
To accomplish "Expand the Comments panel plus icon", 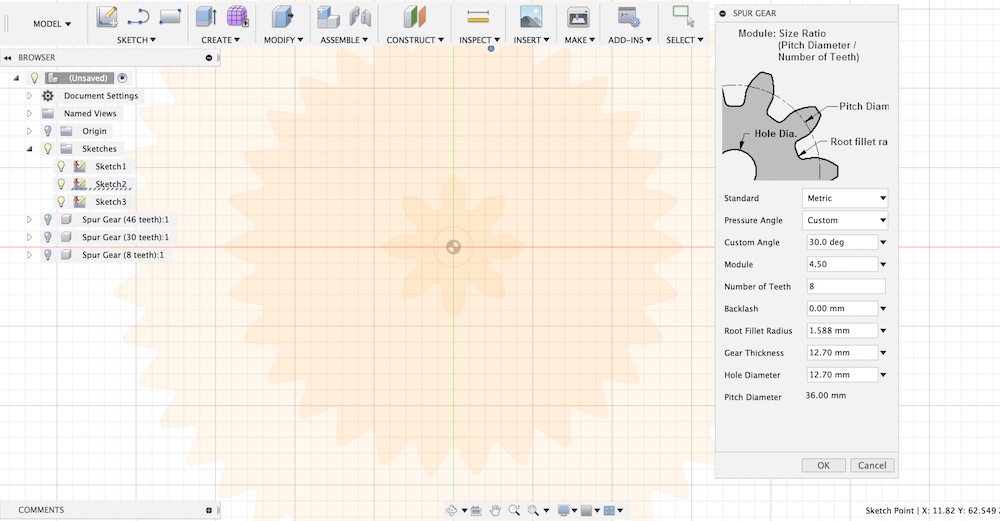I will point(209,510).
